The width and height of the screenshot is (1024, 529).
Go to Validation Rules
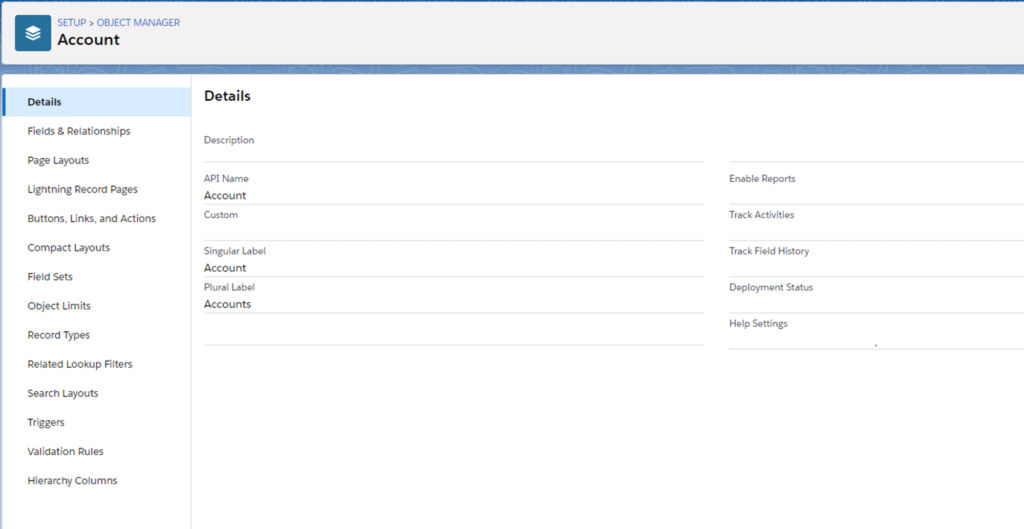point(65,451)
